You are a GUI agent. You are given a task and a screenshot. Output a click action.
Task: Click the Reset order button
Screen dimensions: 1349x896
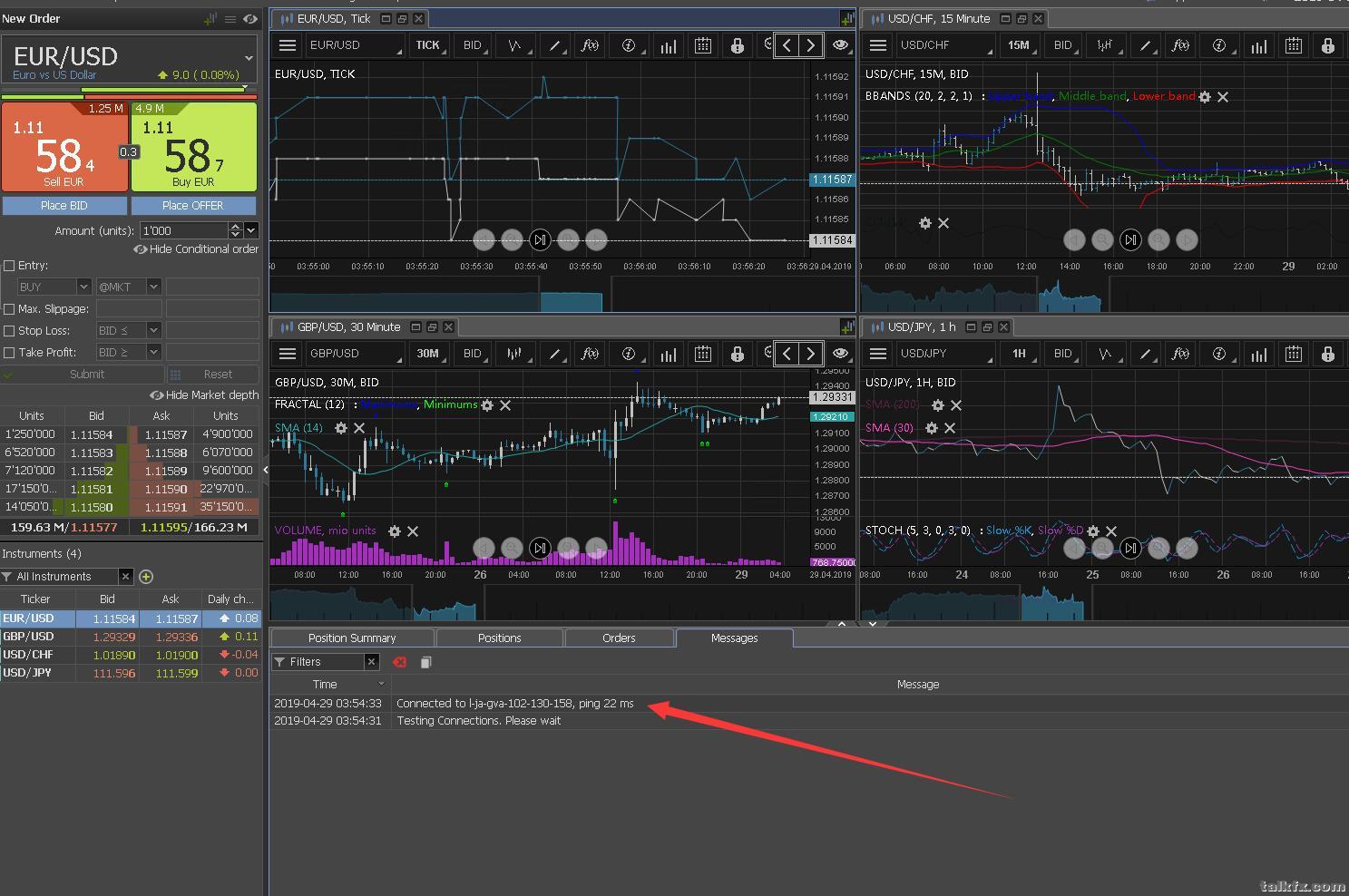[x=214, y=375]
